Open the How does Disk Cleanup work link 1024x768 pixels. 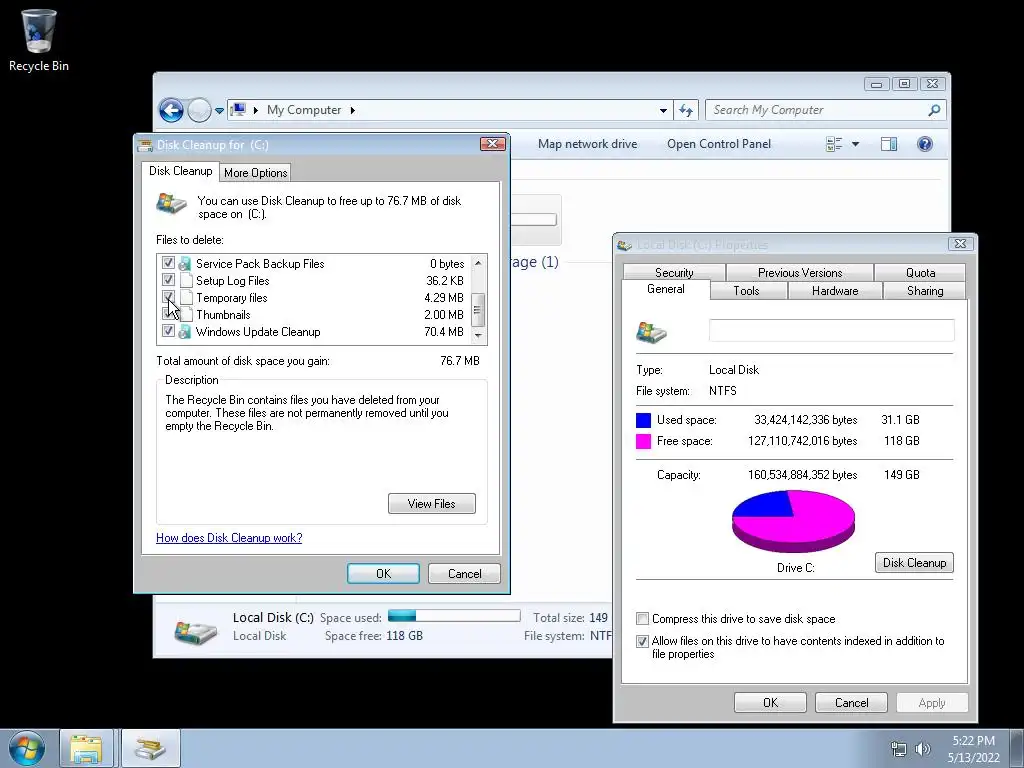point(229,538)
